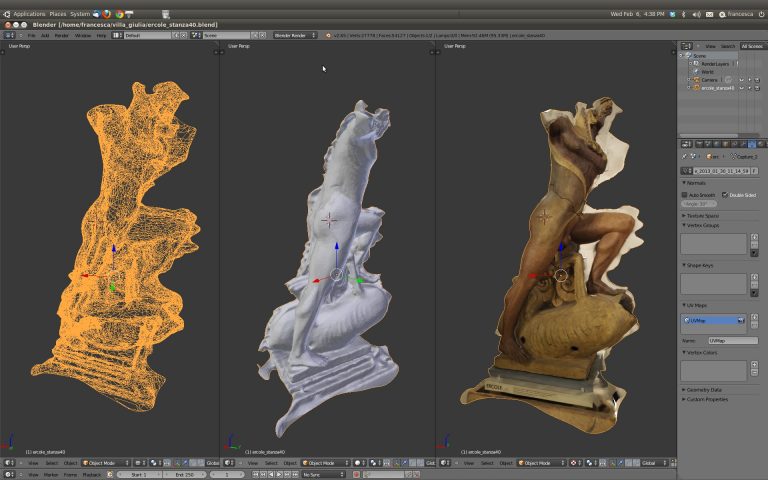Select the UVMap entry in UV Maps list
Viewport: 768px width, 480px height.
[x=712, y=320]
